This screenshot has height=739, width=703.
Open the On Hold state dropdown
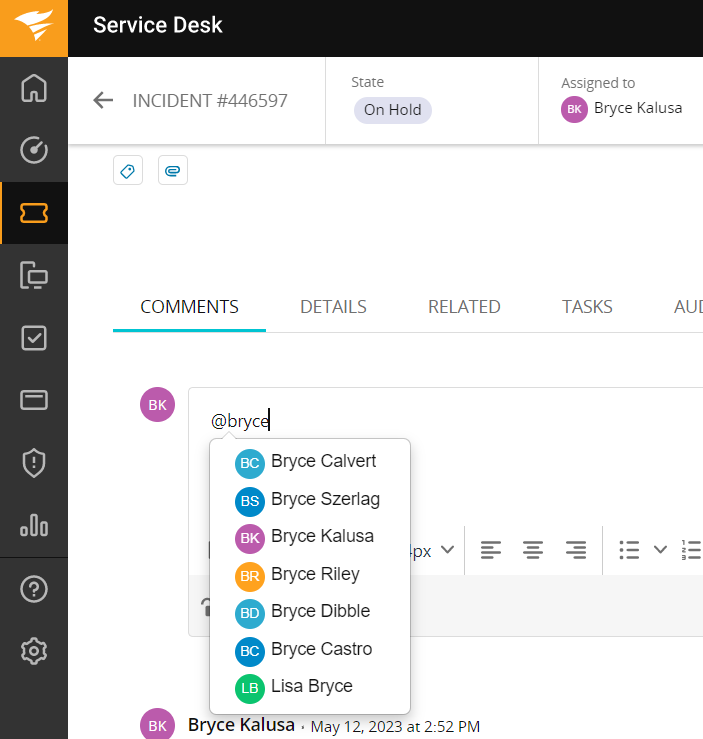click(392, 110)
